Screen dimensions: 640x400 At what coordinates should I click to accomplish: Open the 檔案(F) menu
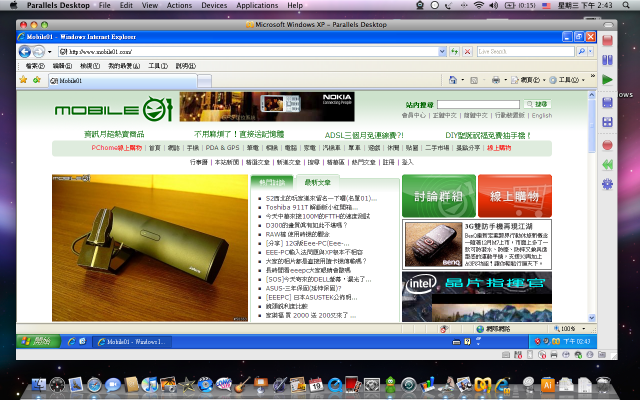[35, 66]
